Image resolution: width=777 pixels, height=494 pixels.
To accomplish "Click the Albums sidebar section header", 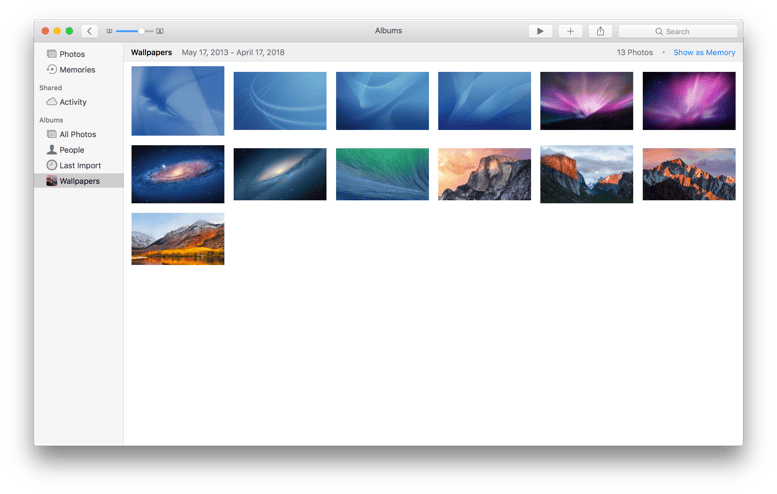I will click(x=51, y=120).
